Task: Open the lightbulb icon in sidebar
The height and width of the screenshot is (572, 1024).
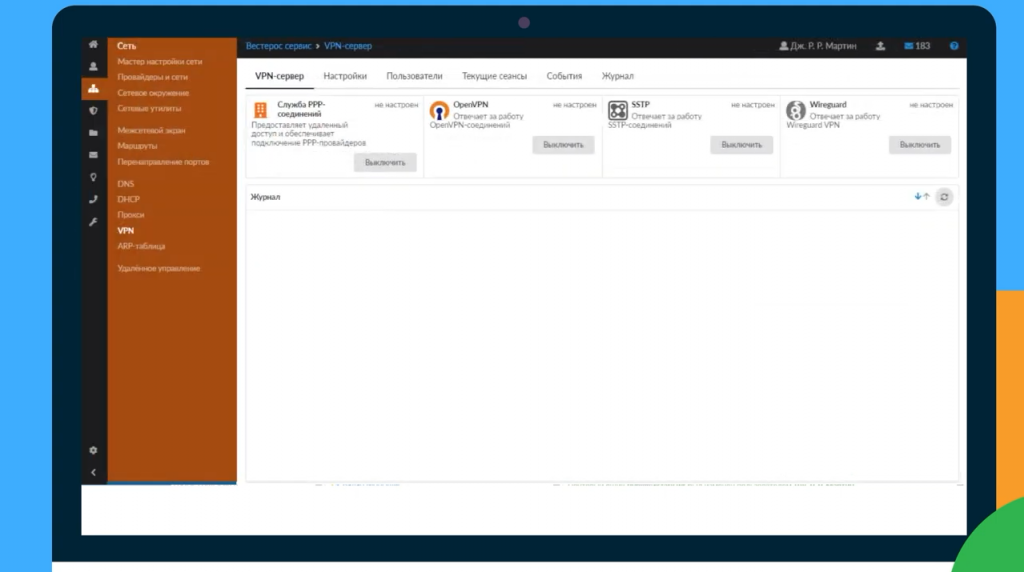Action: 93,178
